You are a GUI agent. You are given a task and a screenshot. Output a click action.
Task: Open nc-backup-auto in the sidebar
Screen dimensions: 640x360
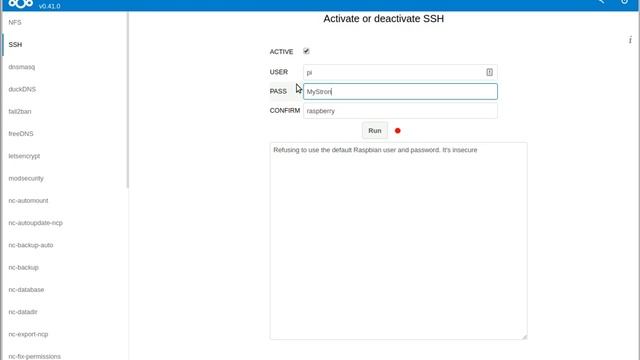(31, 245)
